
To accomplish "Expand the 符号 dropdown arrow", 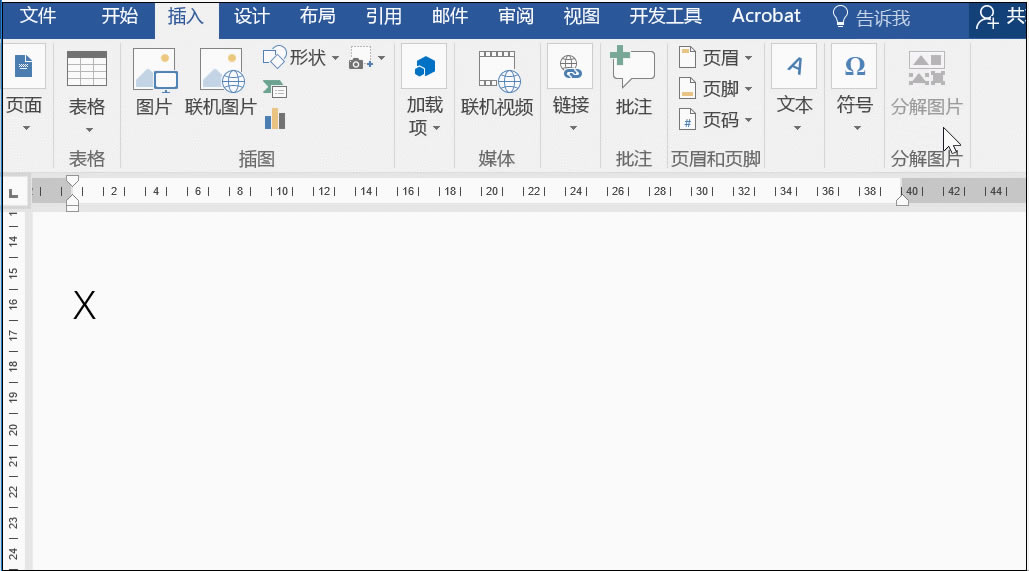I will pyautogui.click(x=856, y=128).
